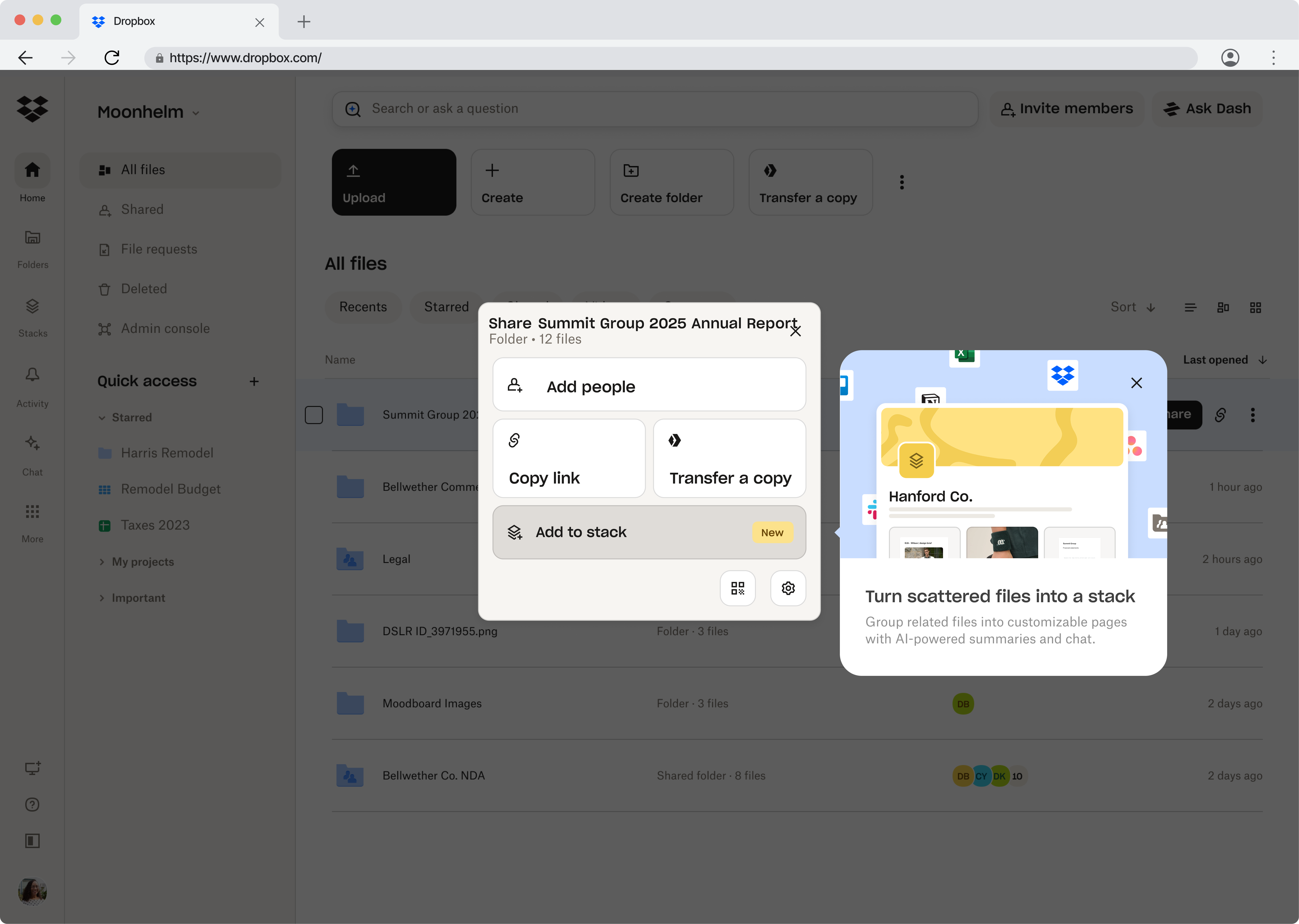Viewport: 1299px width, 924px height.
Task: Open share settings gear icon
Action: pos(788,588)
